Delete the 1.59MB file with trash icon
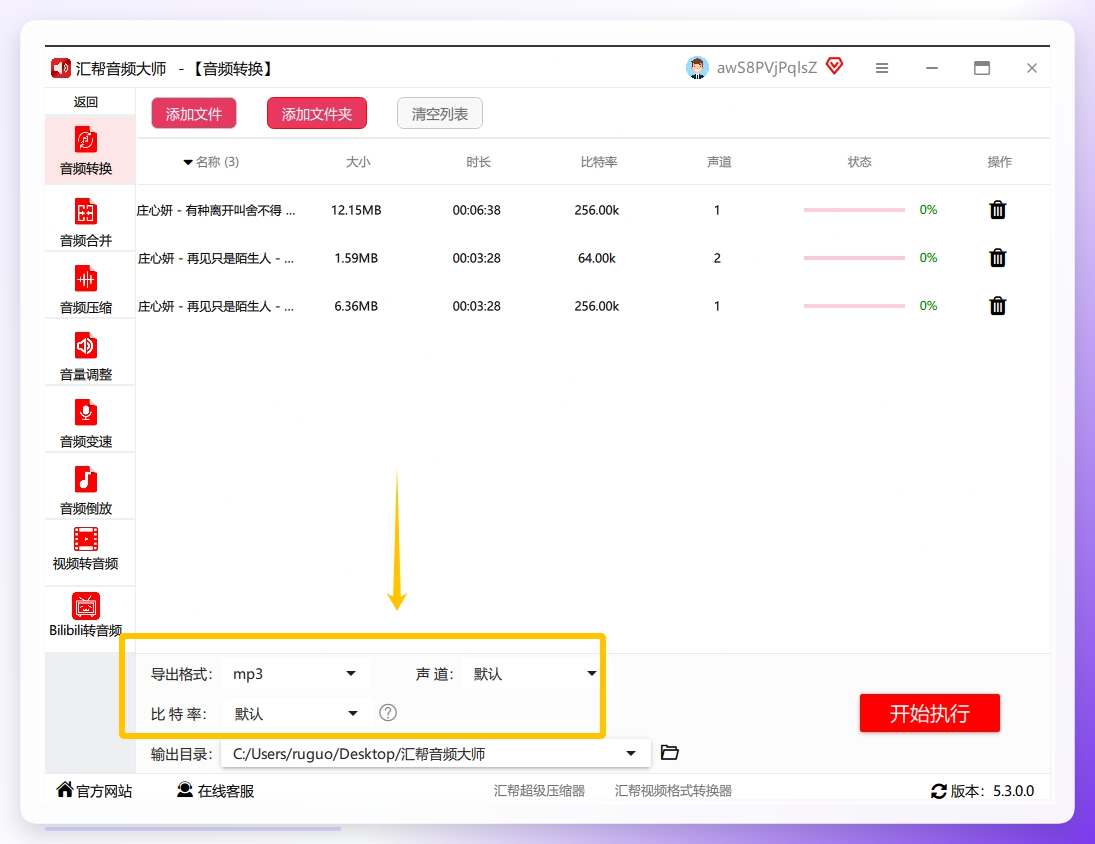The width and height of the screenshot is (1095, 844). (x=998, y=258)
